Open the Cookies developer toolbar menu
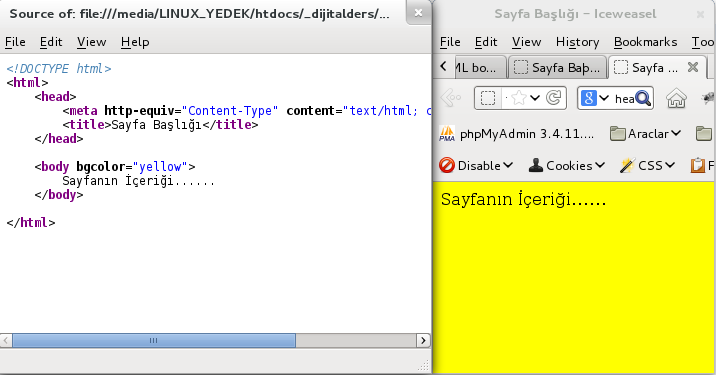This screenshot has width=716, height=375. click(x=566, y=165)
